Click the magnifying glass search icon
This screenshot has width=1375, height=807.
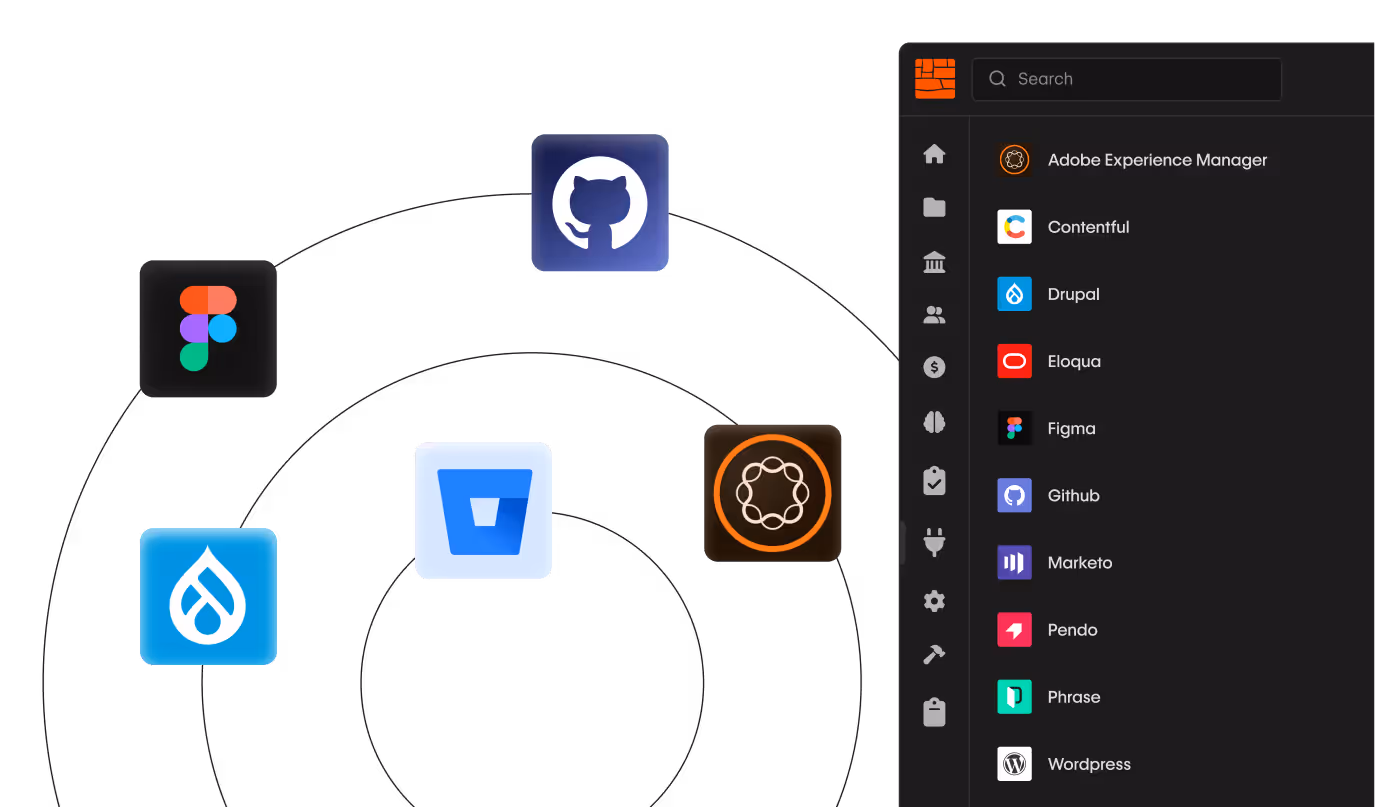(997, 79)
